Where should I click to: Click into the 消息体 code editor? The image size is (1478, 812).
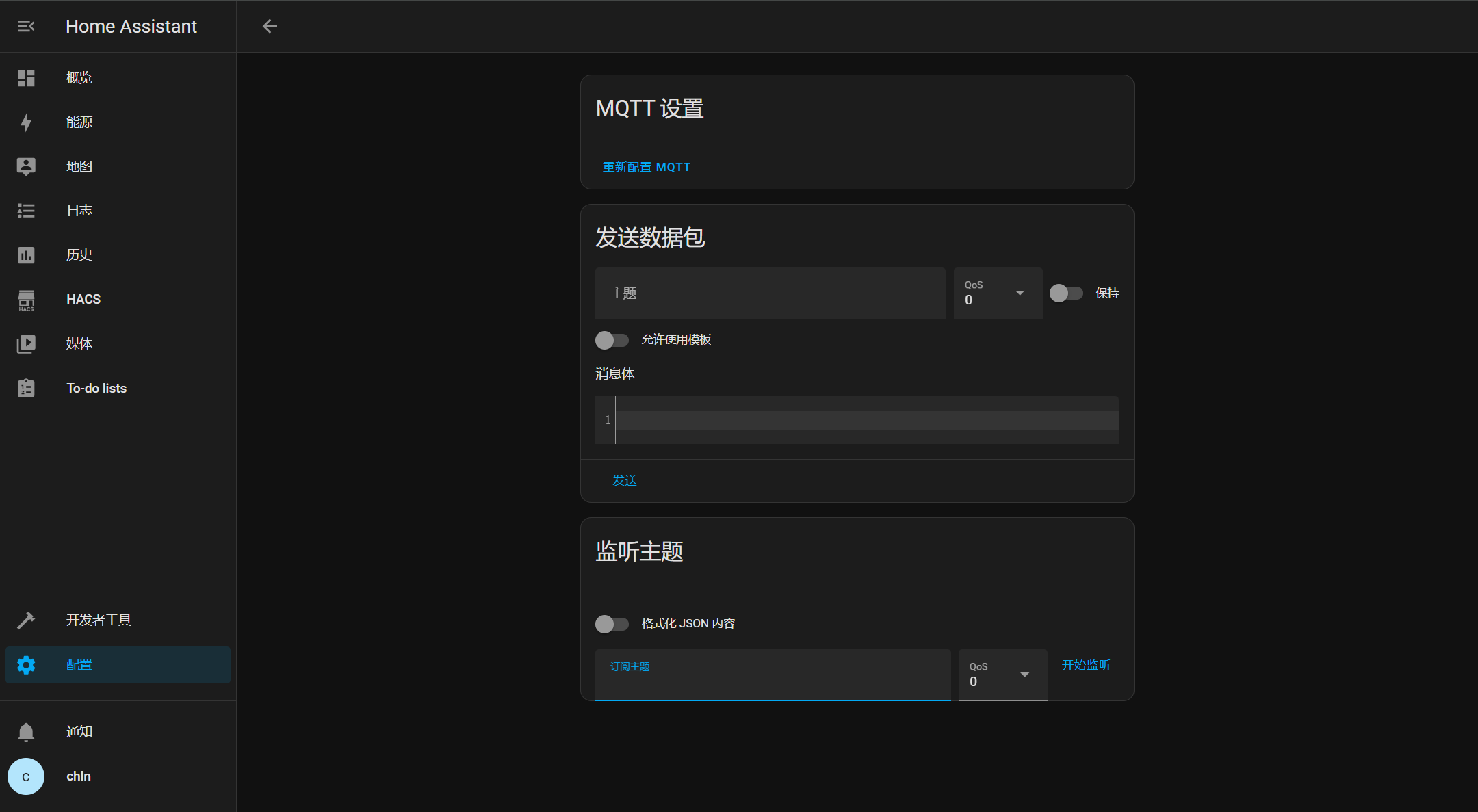point(866,420)
